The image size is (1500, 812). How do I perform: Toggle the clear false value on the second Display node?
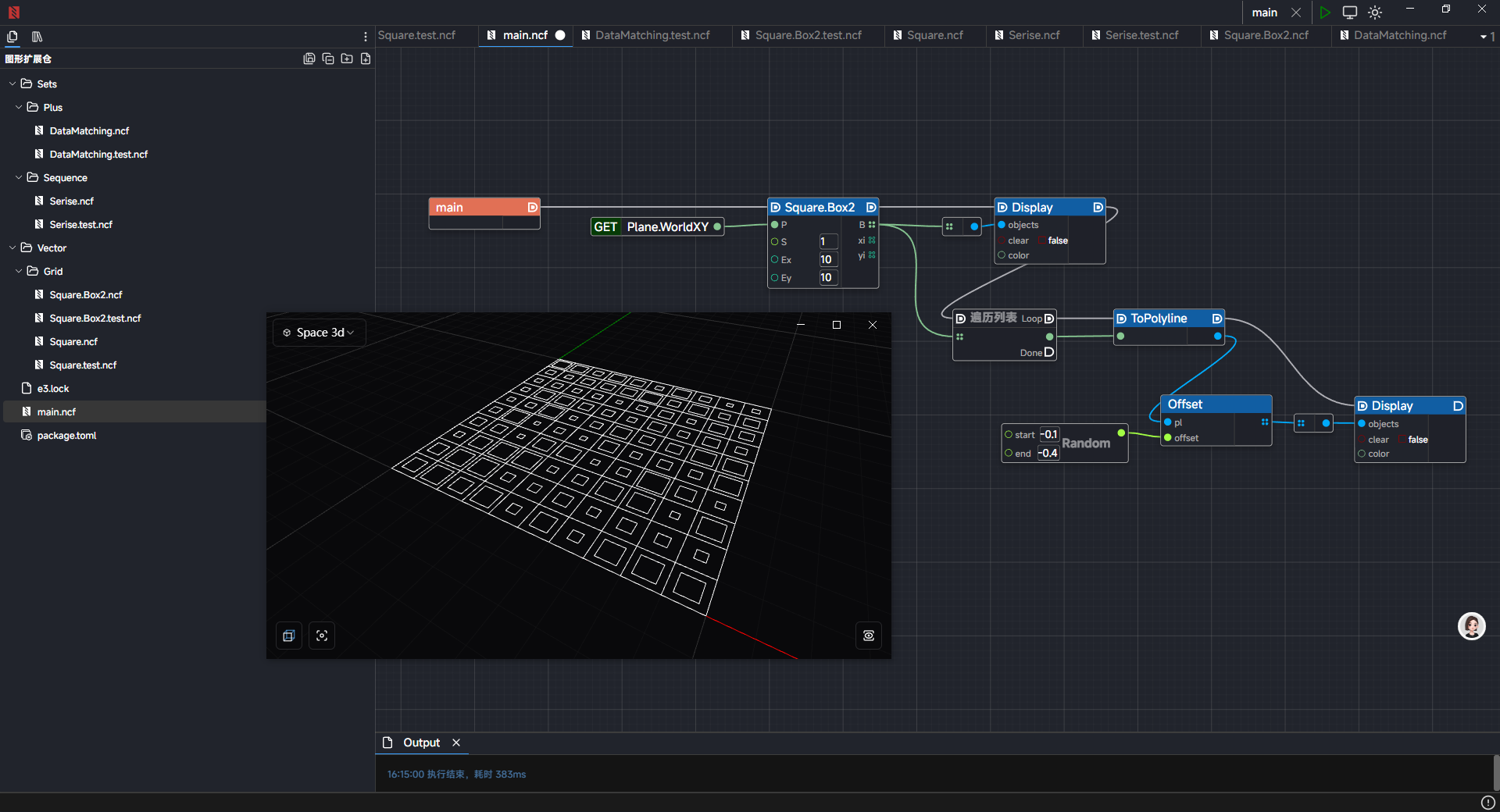[1417, 440]
